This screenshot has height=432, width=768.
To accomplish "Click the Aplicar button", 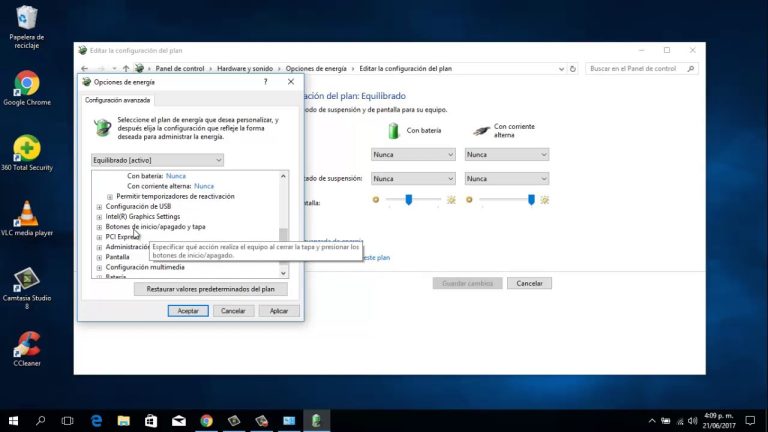I will tap(279, 311).
